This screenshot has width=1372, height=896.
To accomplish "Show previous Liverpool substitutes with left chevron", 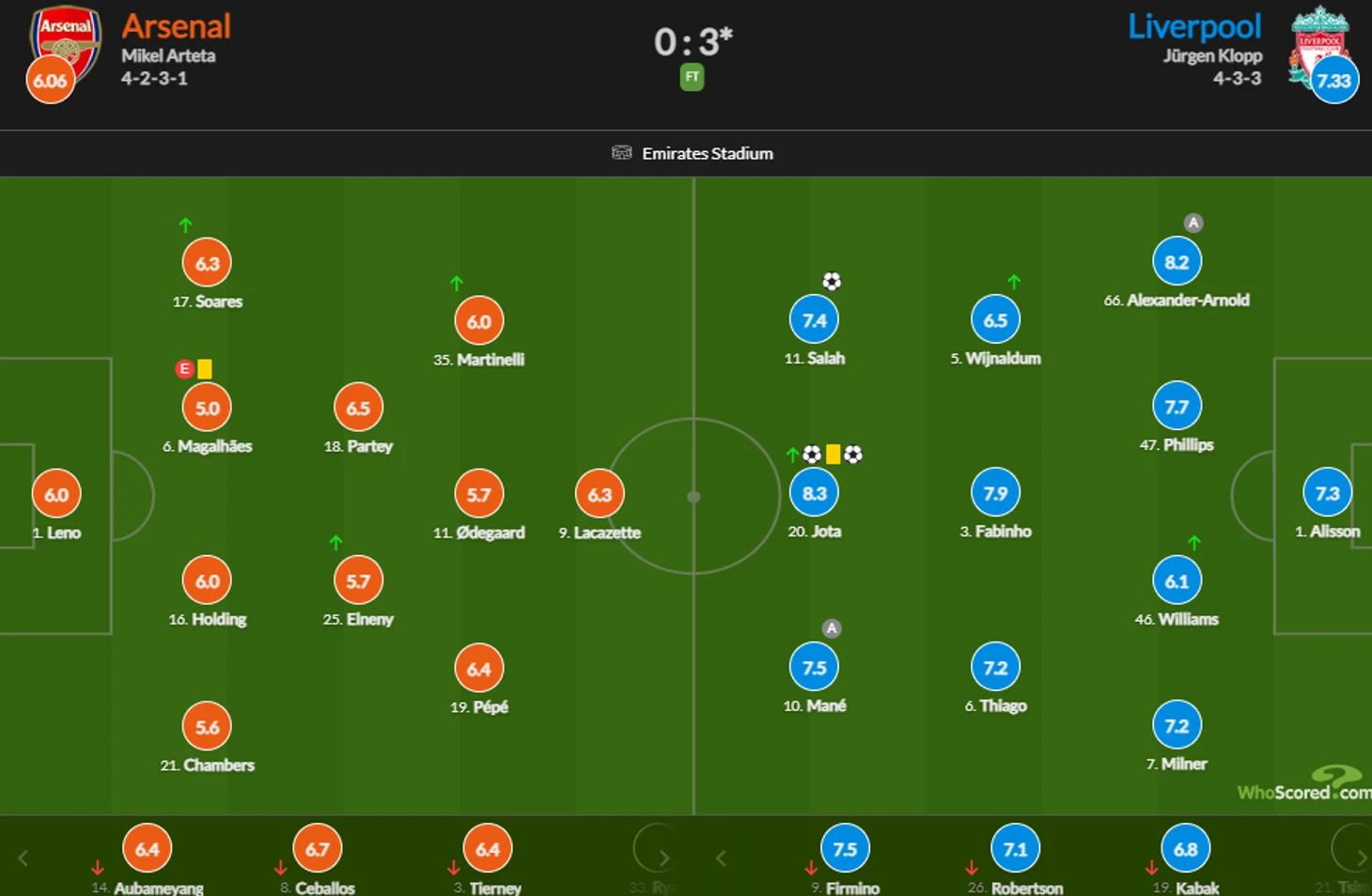I will pyautogui.click(x=722, y=857).
